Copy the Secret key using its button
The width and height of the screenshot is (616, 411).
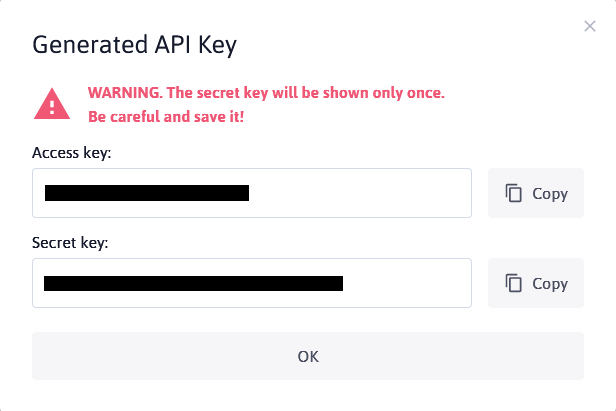click(x=535, y=283)
